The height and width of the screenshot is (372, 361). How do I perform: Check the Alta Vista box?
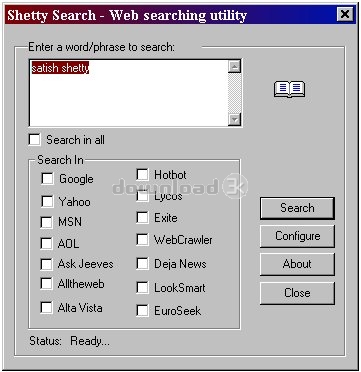pyautogui.click(x=46, y=307)
